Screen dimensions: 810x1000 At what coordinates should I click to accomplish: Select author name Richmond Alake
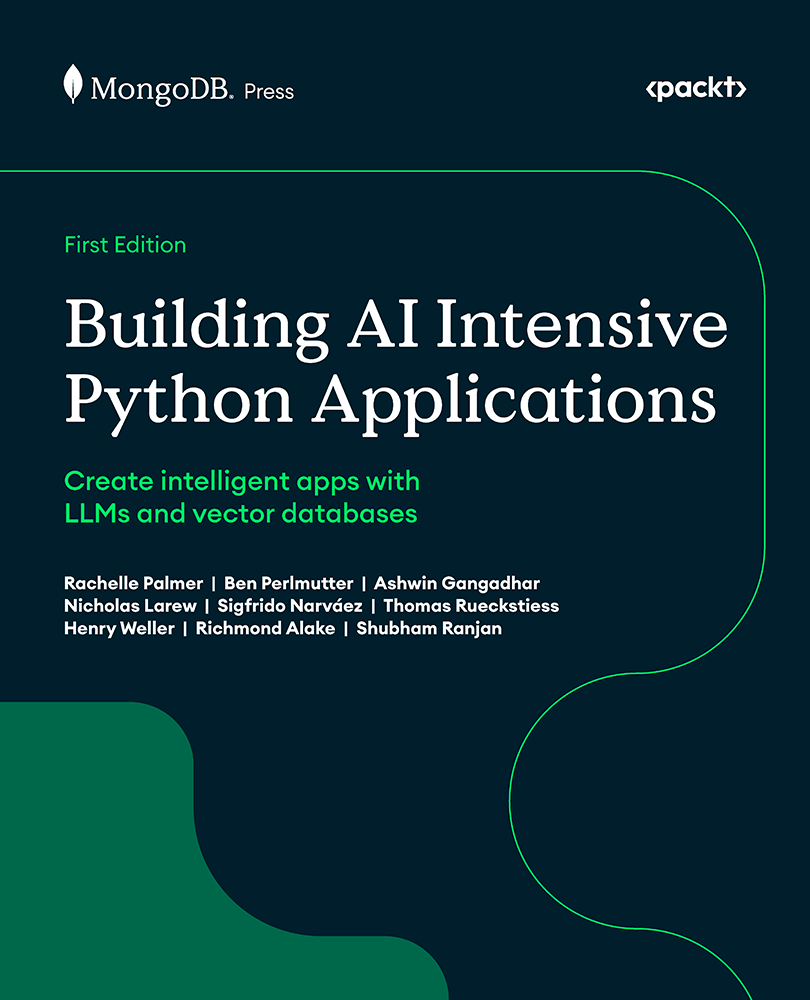coord(263,629)
